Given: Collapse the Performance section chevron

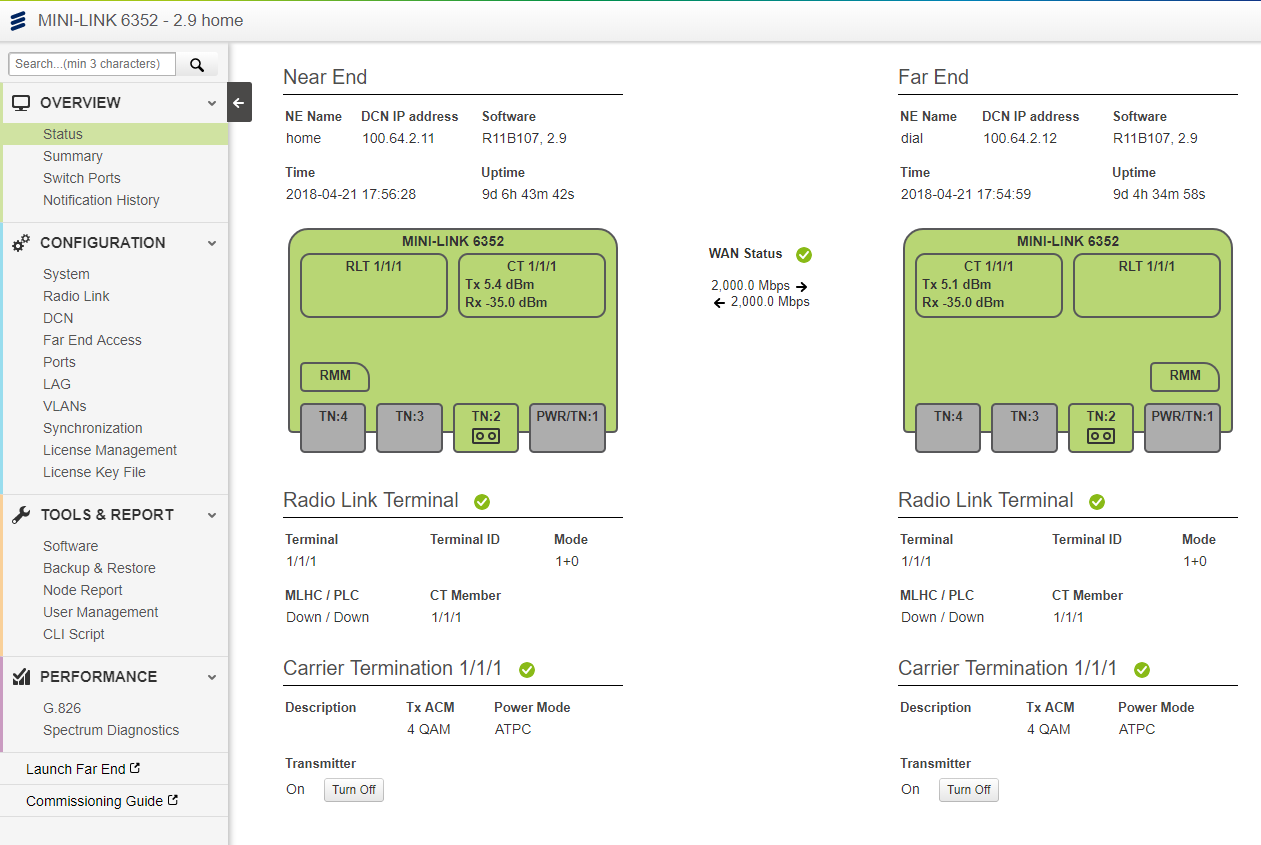Looking at the screenshot, I should [x=211, y=677].
